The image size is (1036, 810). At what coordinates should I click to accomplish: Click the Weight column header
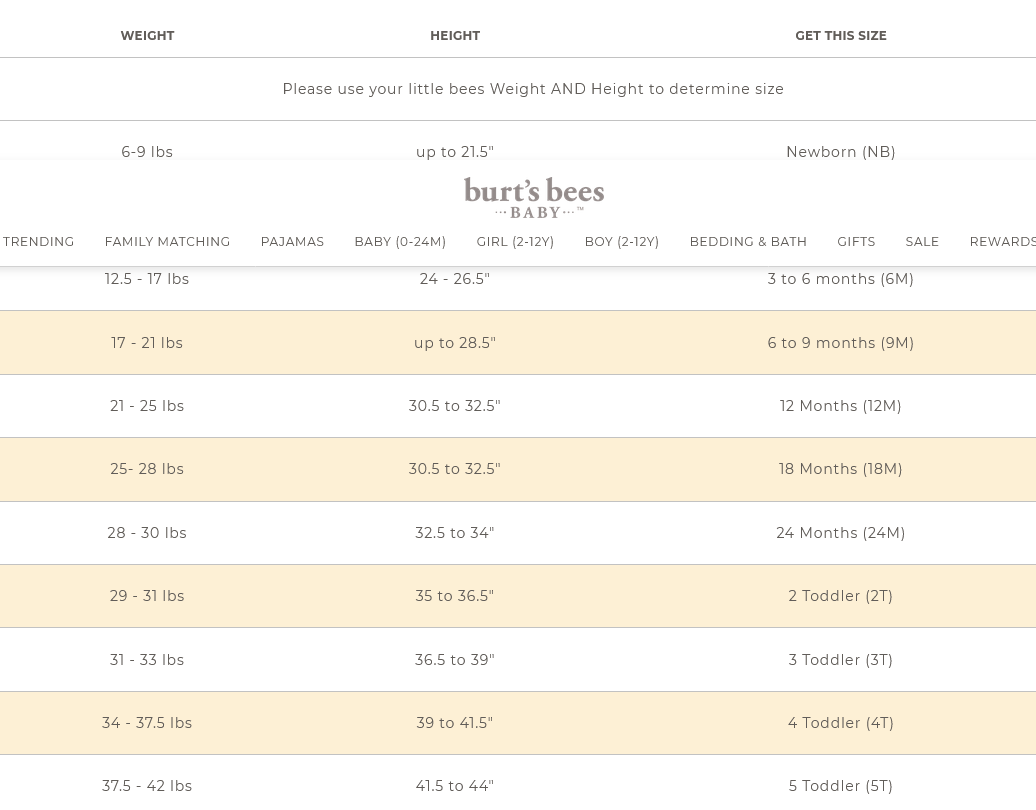[147, 36]
